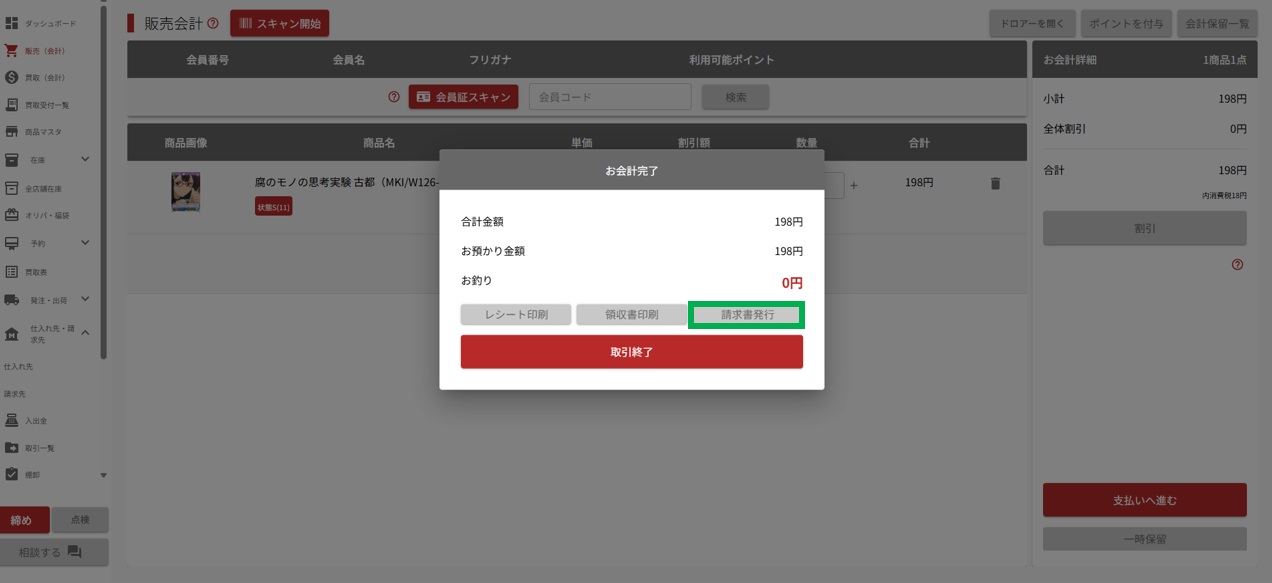The image size is (1272, 583).
Task: Open the ダッシュボード dashboard icon
Action: point(12,22)
